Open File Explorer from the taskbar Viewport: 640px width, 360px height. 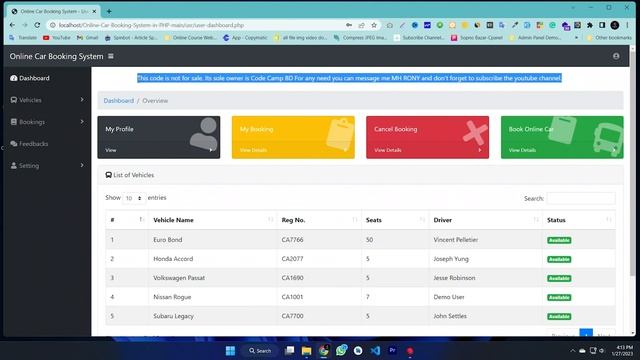(306, 351)
